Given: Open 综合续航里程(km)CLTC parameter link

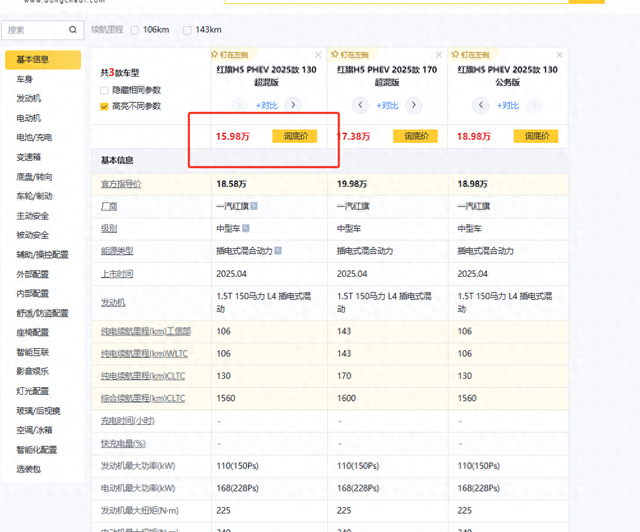Looking at the screenshot, I should 143,398.
